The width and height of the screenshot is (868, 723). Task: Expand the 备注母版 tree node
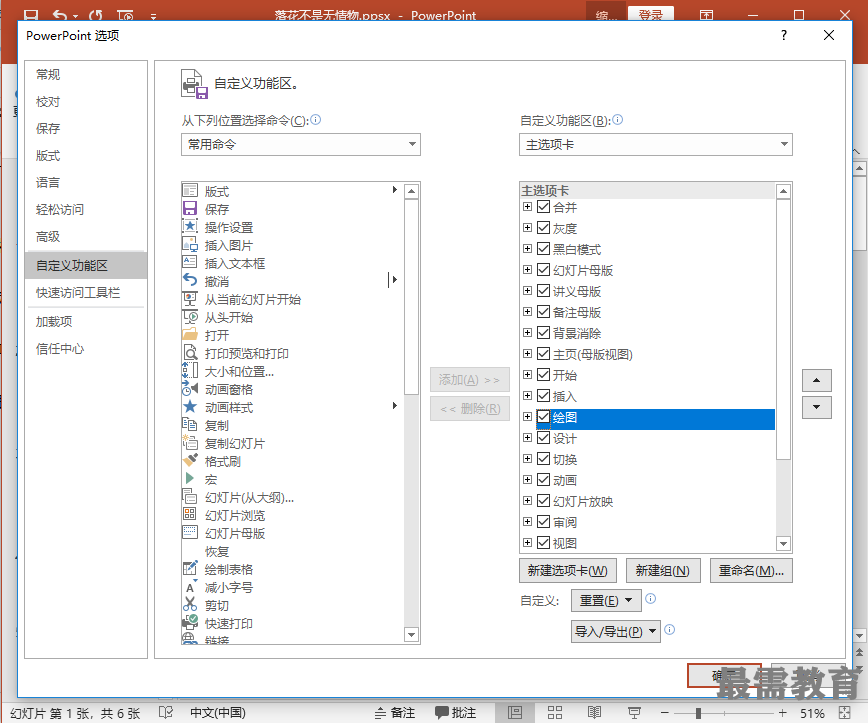point(528,312)
